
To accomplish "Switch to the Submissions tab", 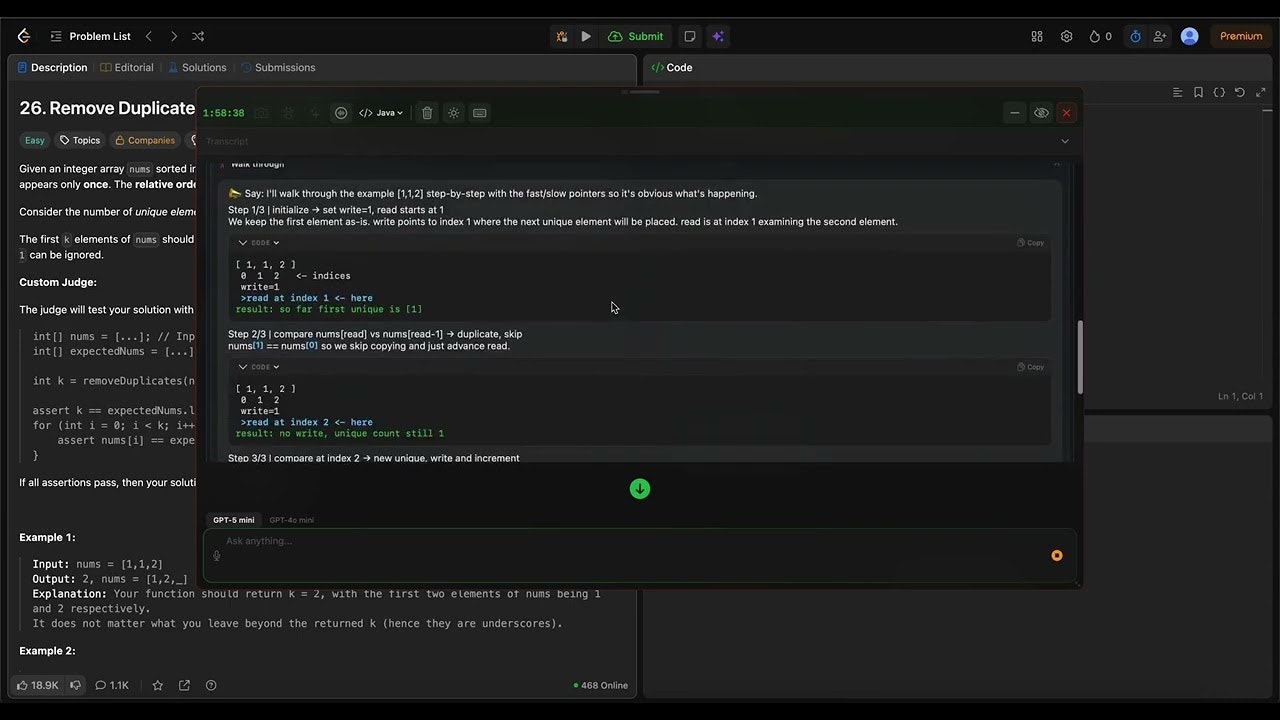I will [278, 68].
